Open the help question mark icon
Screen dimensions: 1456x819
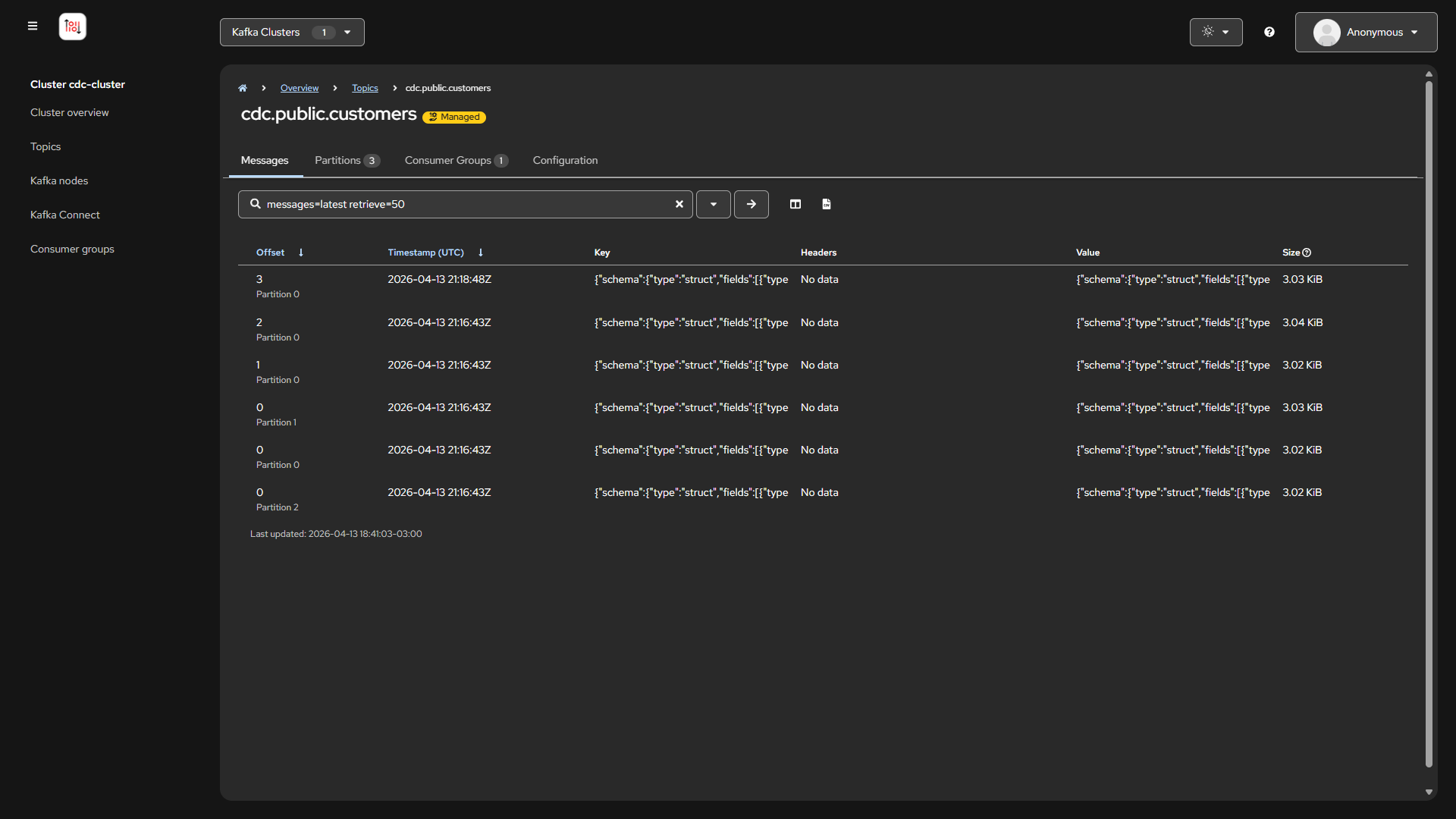click(1269, 32)
